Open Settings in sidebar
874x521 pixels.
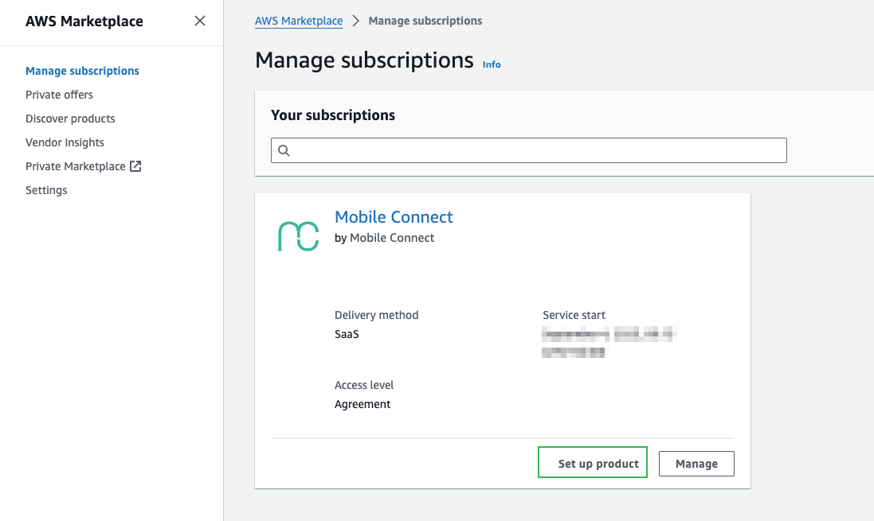pos(46,191)
